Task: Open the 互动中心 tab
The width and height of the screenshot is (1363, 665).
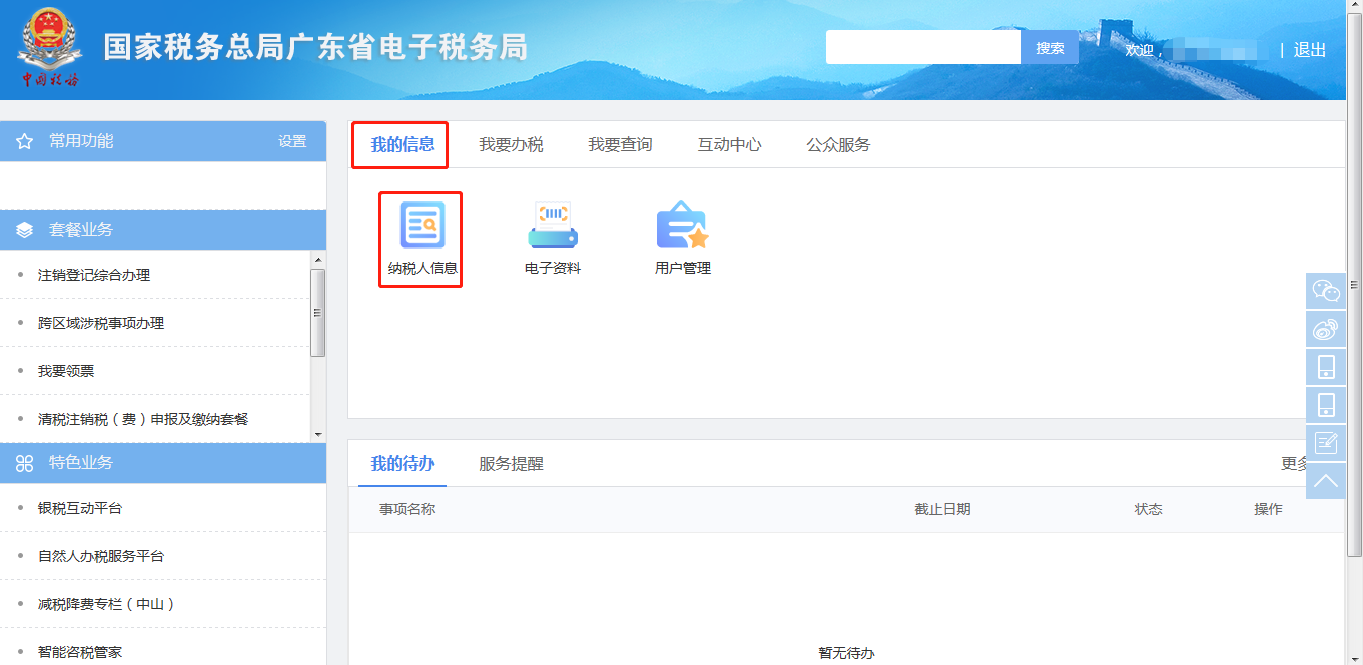Action: pos(729,145)
